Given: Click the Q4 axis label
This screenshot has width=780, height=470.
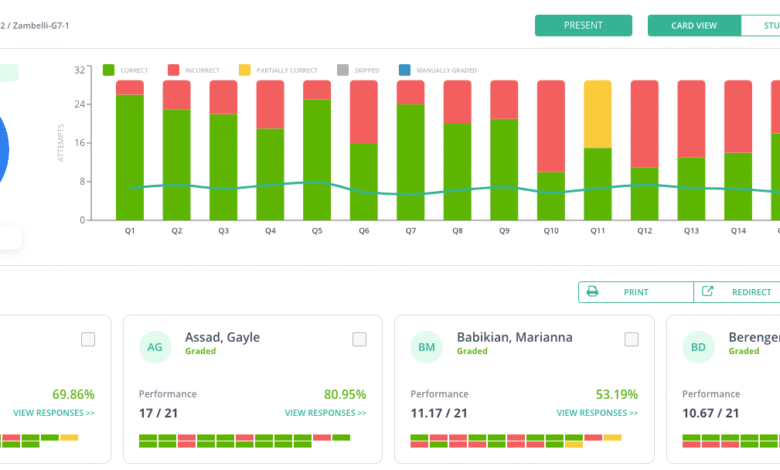Looking at the screenshot, I should 270,231.
